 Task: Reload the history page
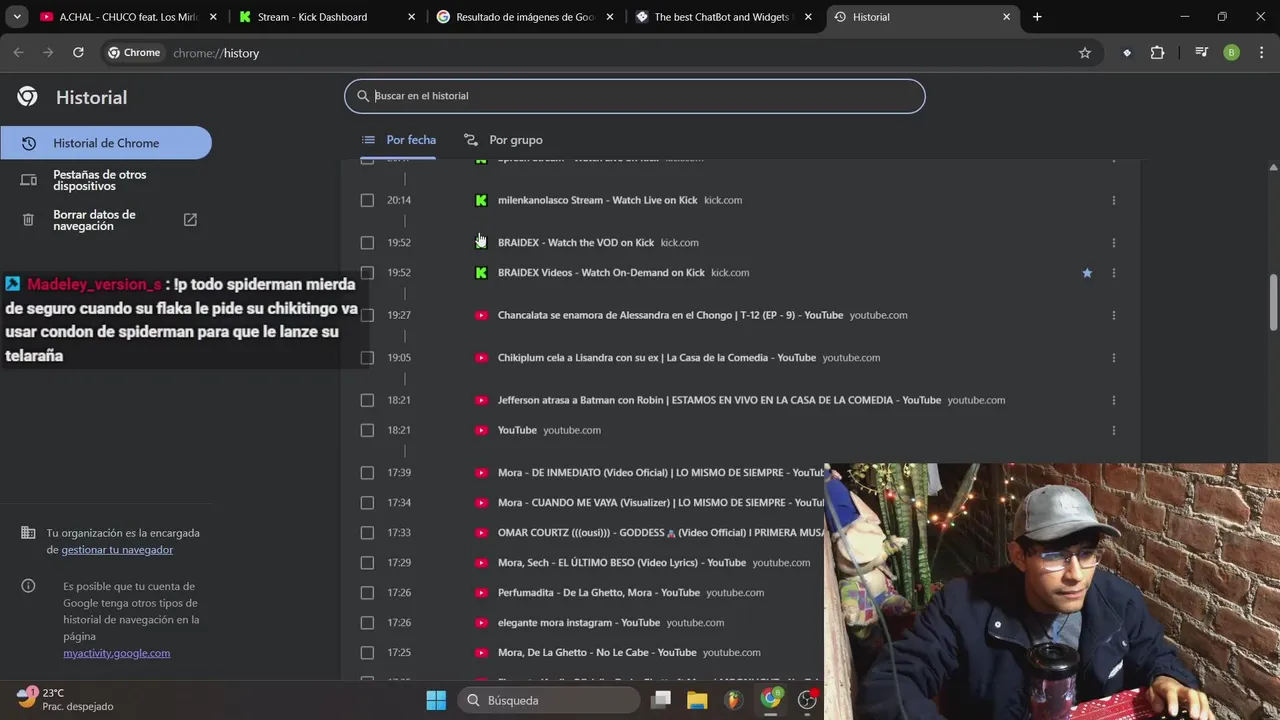(78, 53)
